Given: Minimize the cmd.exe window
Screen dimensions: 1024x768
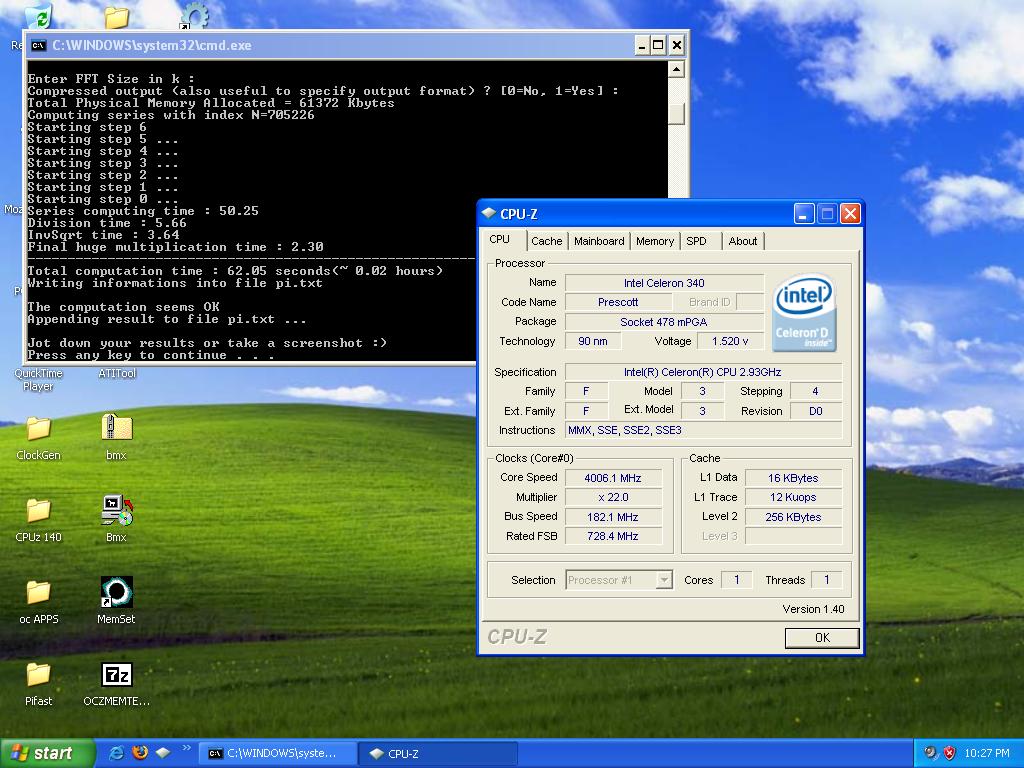Looking at the screenshot, I should [x=641, y=45].
